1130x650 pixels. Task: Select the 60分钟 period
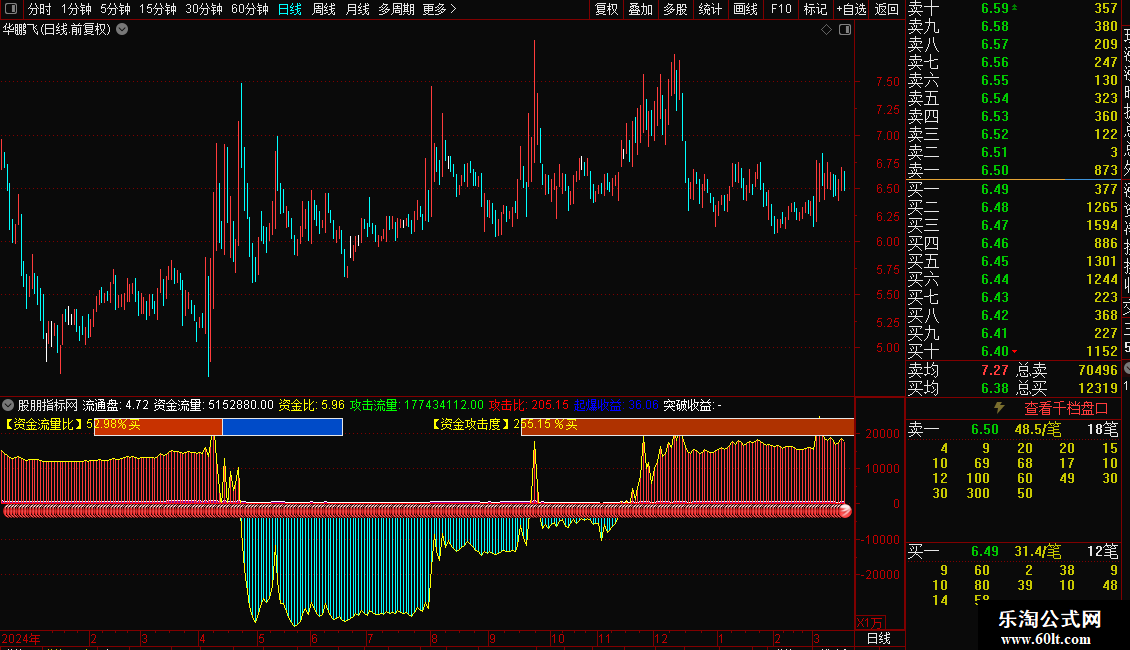(249, 9)
